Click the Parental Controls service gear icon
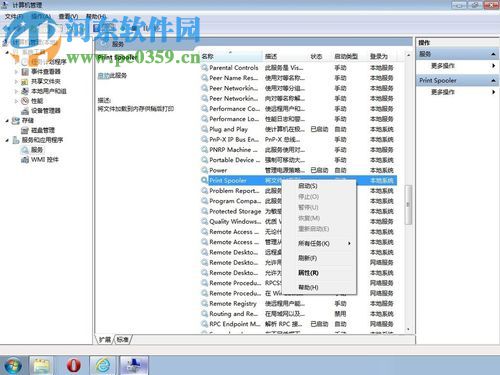This screenshot has width=500, height=375. click(x=204, y=68)
